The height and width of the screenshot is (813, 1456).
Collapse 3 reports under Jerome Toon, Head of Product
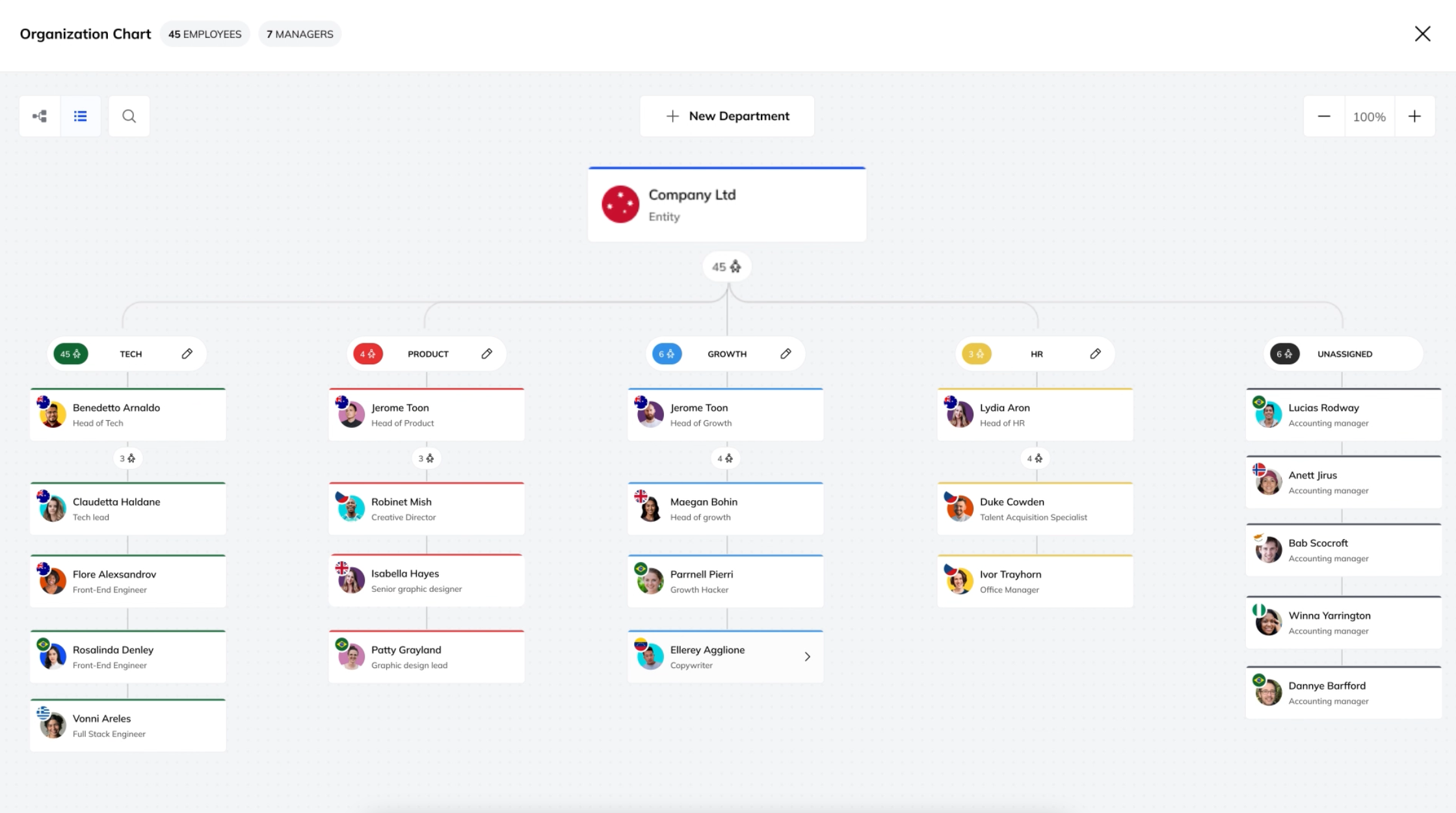coord(426,459)
